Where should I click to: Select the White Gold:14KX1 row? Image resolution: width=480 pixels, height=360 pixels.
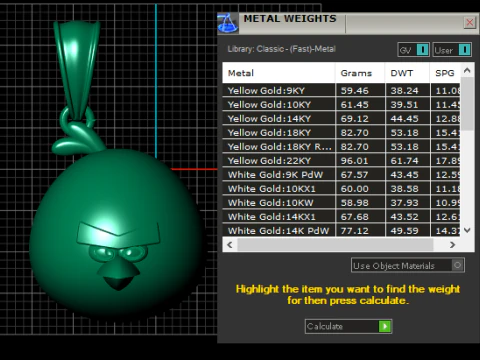pyautogui.click(x=341, y=217)
